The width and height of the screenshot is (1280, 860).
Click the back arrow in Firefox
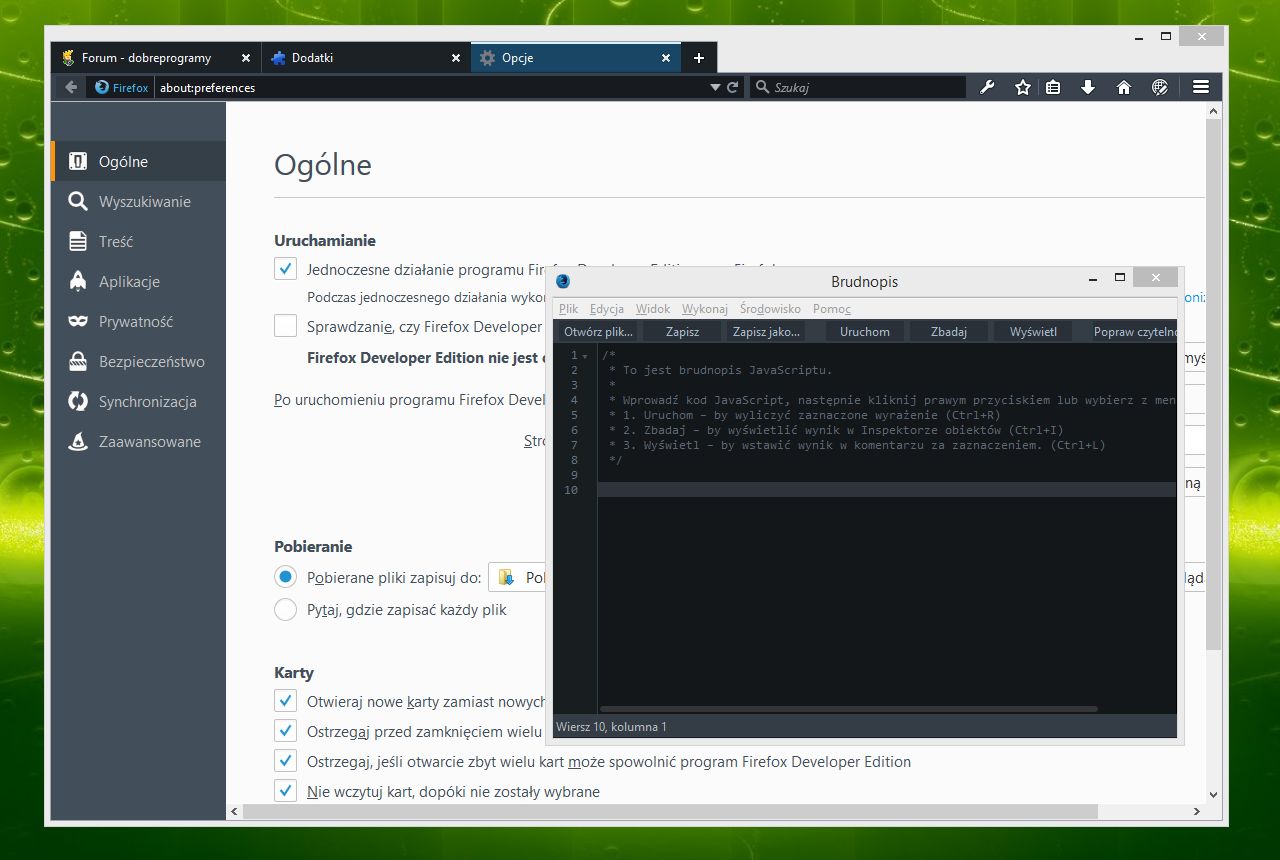coord(70,88)
